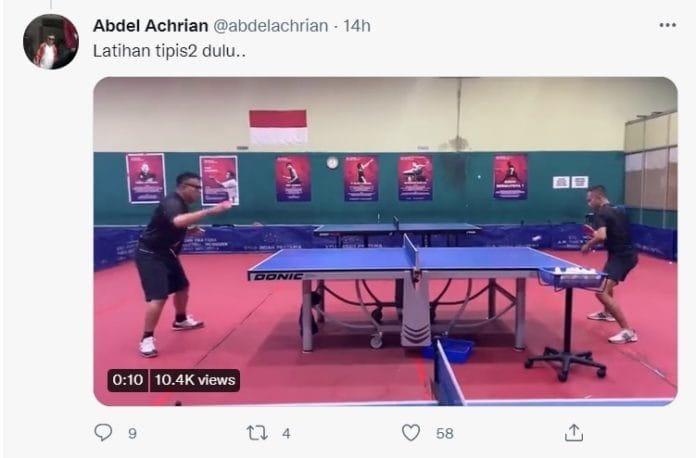
Task: Like the tweet with the heart icon
Action: tap(411, 433)
